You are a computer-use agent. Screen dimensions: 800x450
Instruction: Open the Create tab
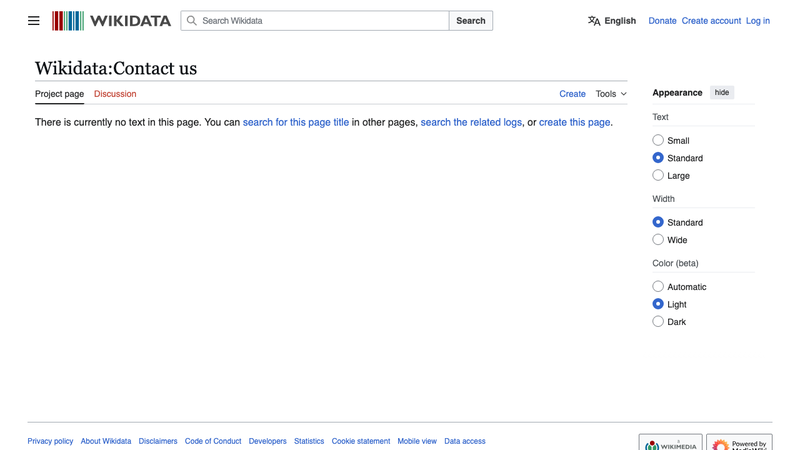pyautogui.click(x=572, y=94)
